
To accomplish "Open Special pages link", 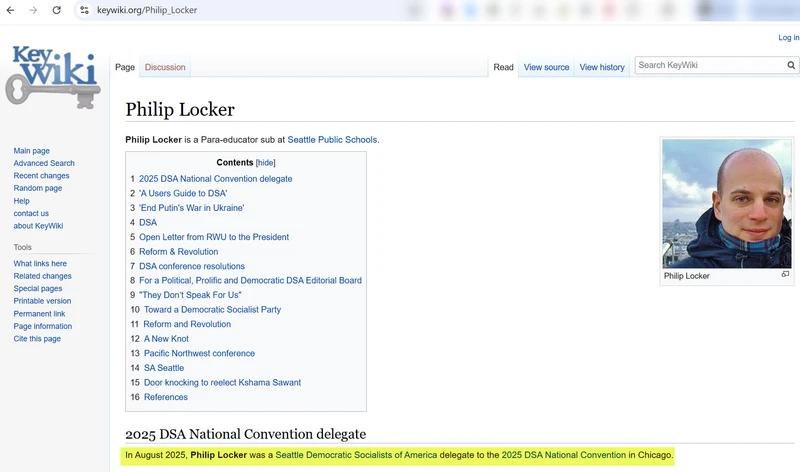I will click(x=38, y=288).
